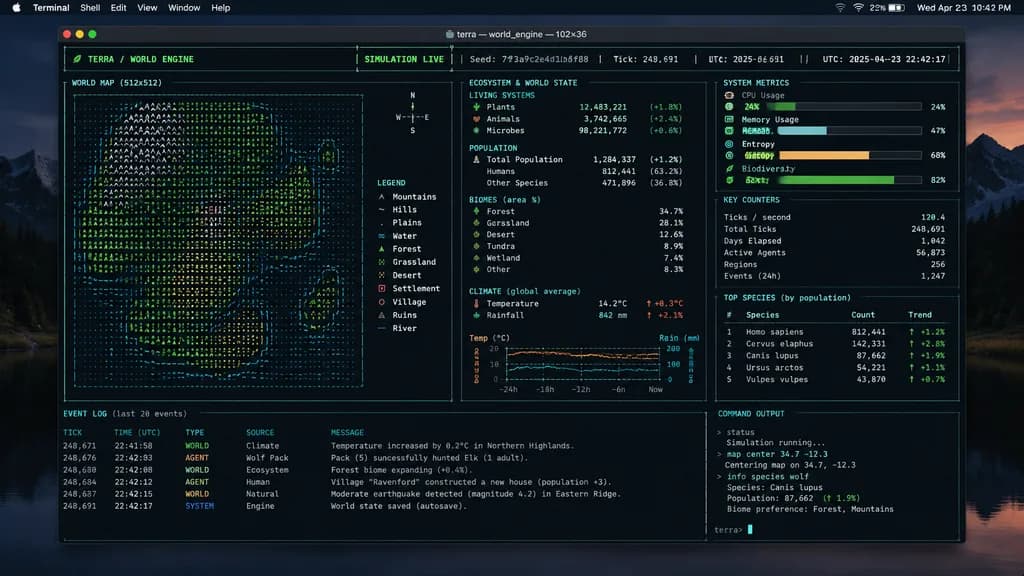The width and height of the screenshot is (1024, 576).
Task: Click the 'info species wolf' command line
Action: pyautogui.click(x=767, y=477)
